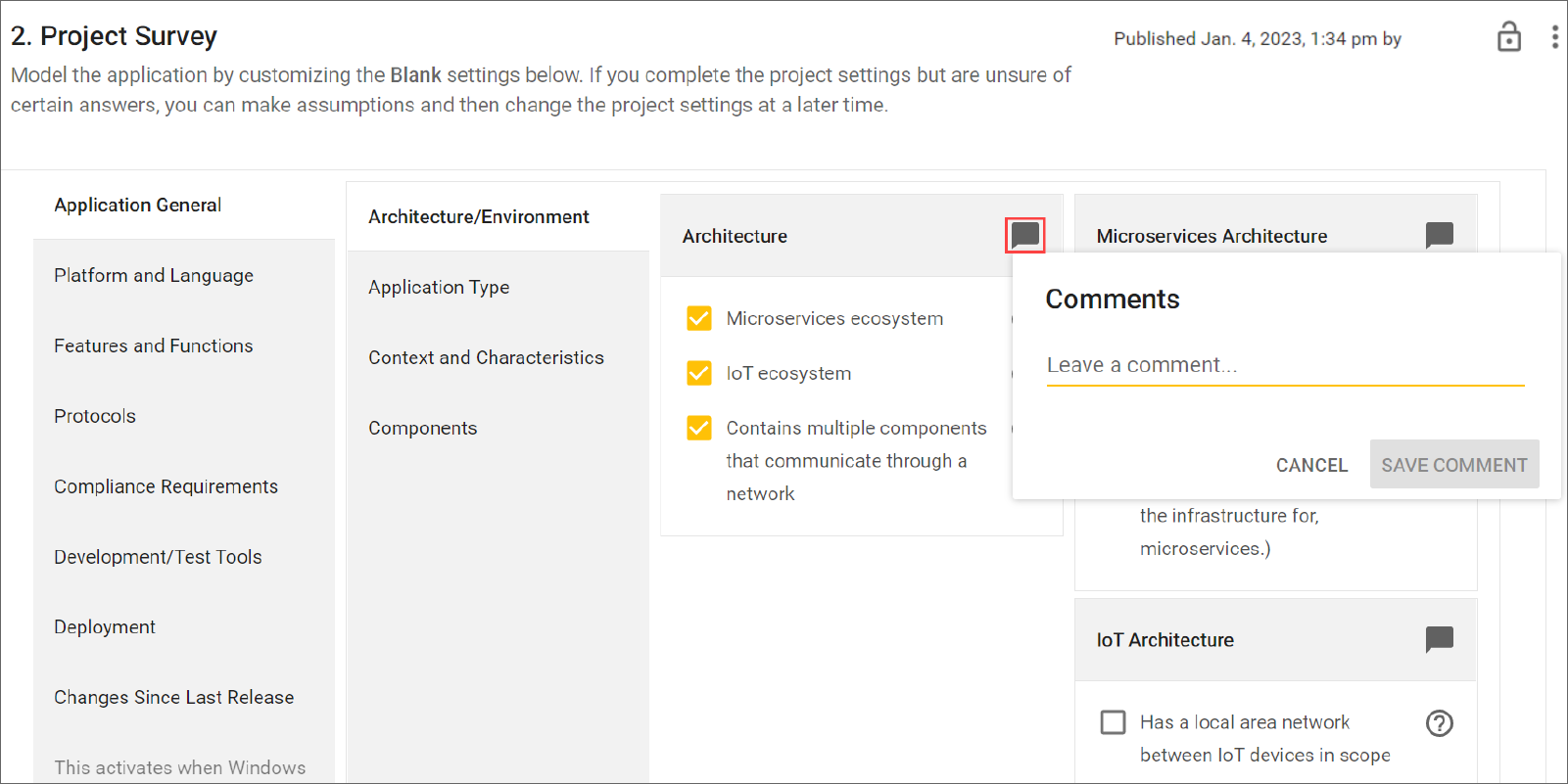Check Has a local area network box
Image resolution: width=1568 pixels, height=784 pixels.
(1113, 722)
